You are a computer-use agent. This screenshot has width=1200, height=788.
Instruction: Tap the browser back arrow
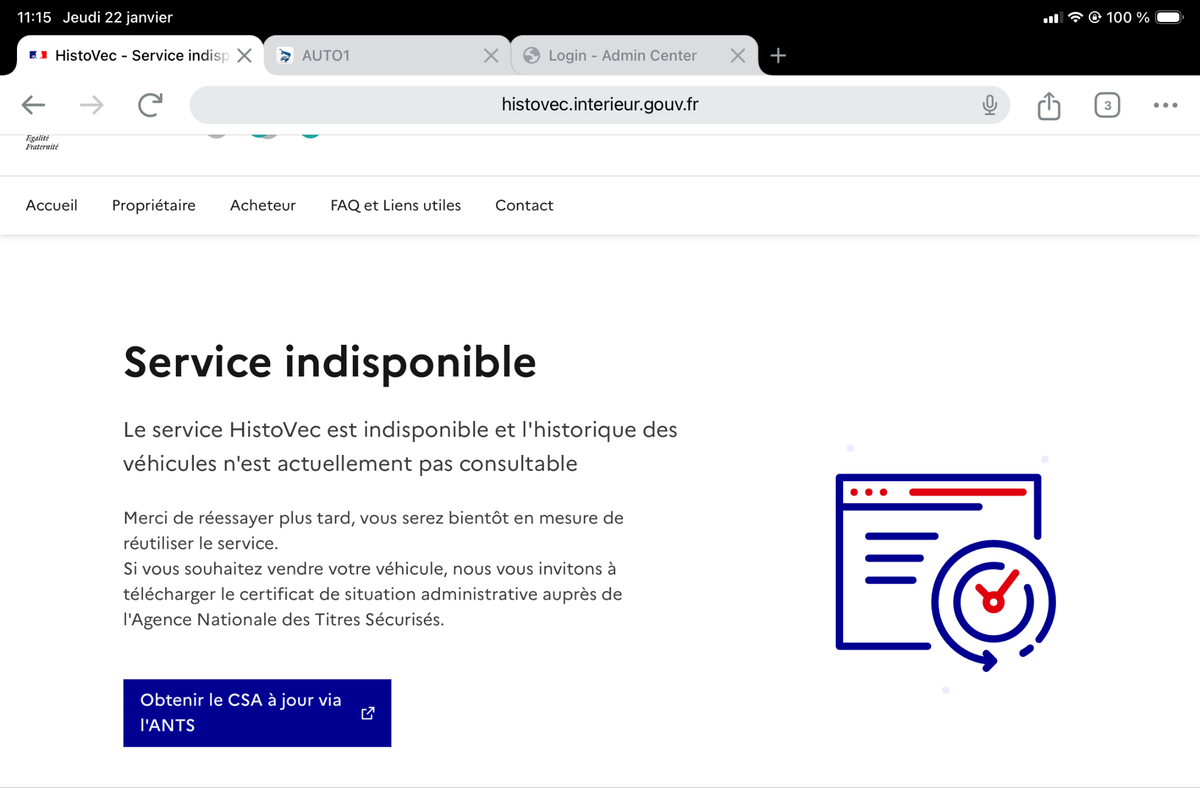tap(34, 105)
